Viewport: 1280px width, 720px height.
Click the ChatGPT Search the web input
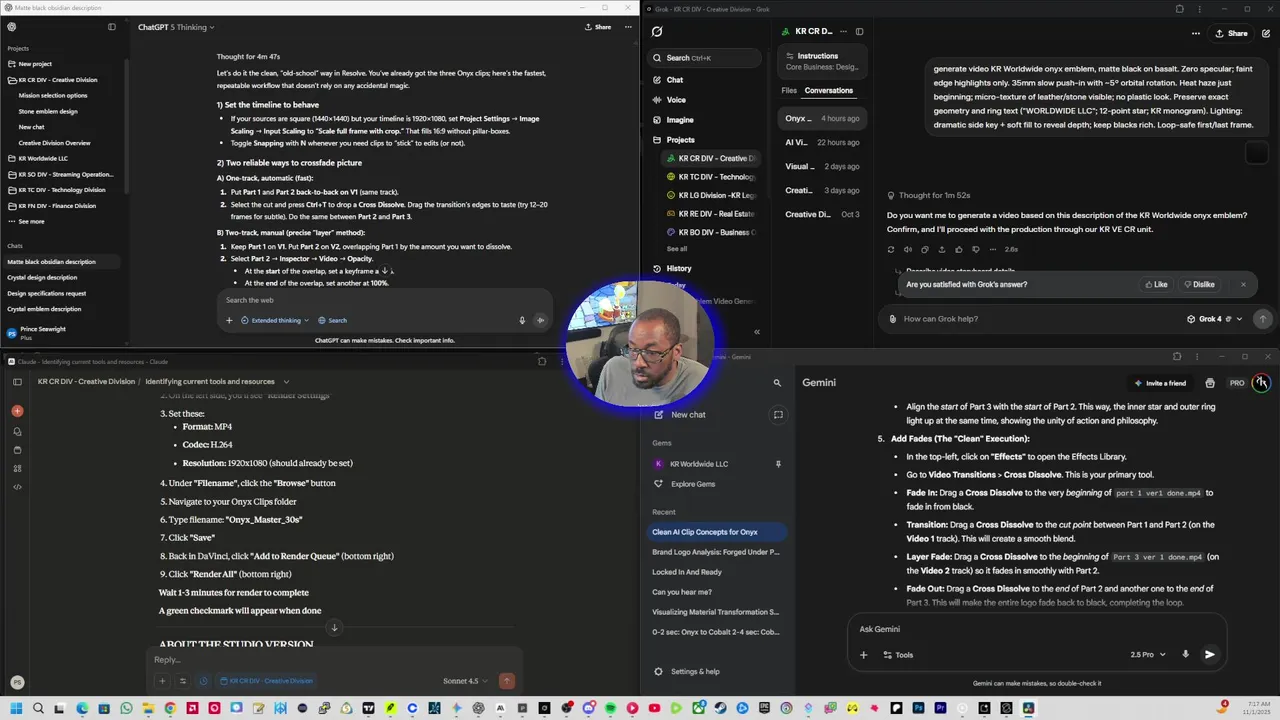pos(385,300)
